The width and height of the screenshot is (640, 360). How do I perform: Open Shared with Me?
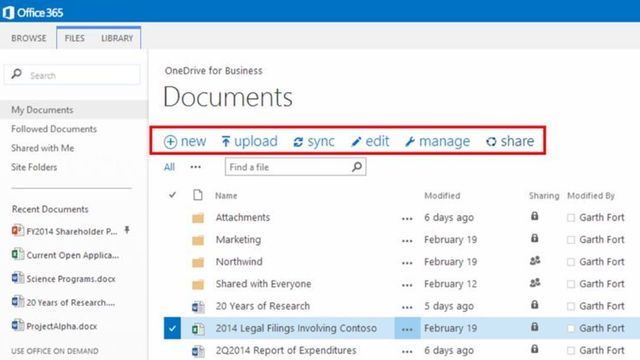pos(42,148)
